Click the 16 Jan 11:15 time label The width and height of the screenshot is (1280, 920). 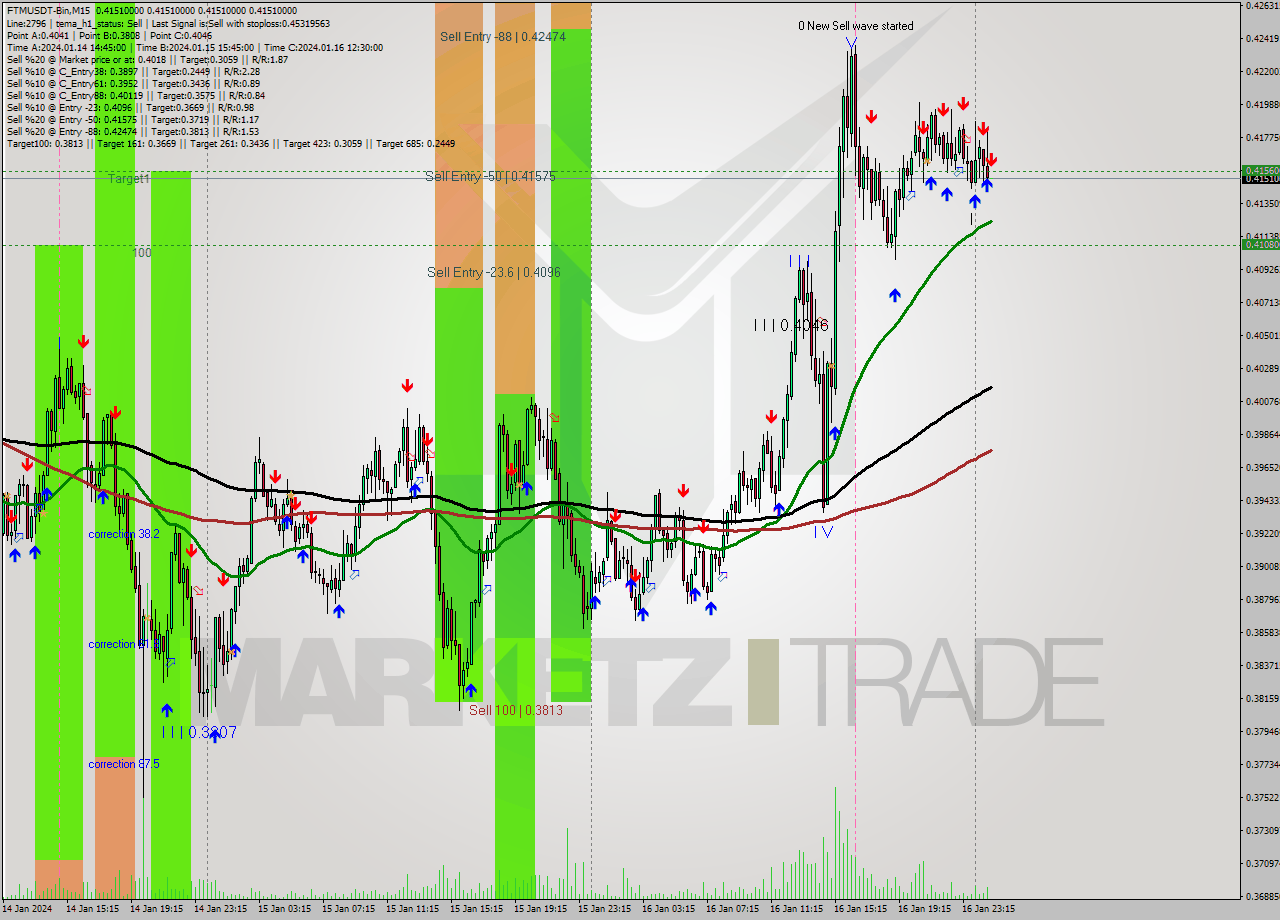pyautogui.click(x=796, y=909)
